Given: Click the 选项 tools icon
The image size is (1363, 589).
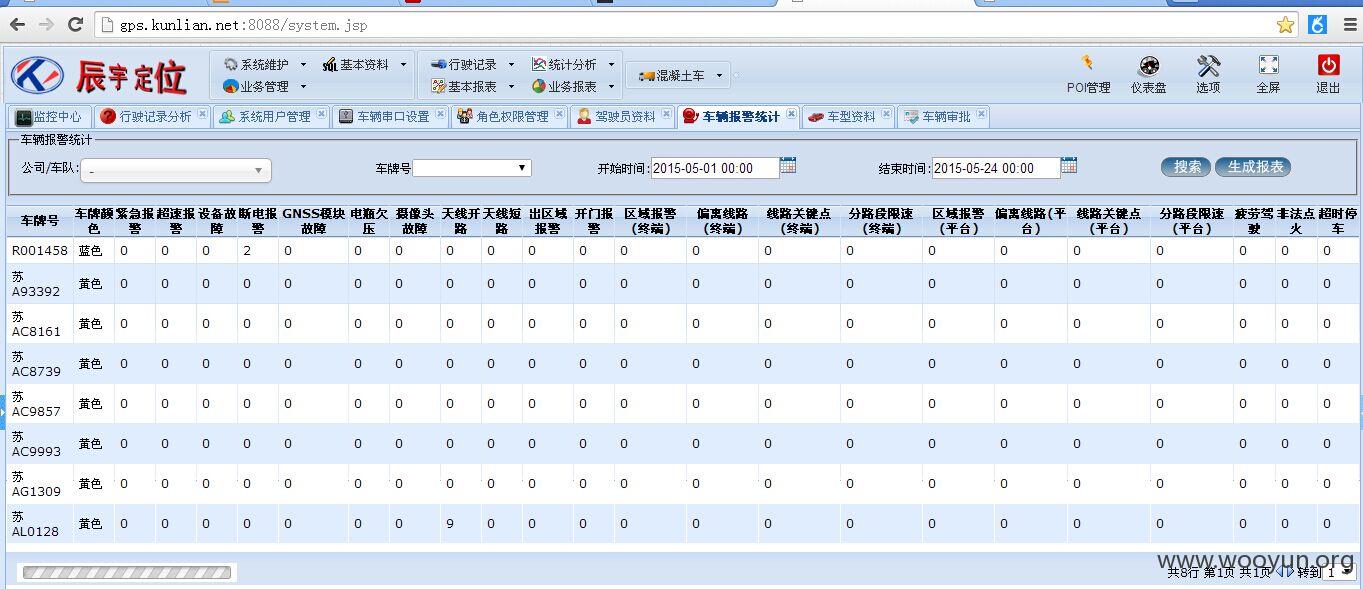Looking at the screenshot, I should [x=1208, y=66].
